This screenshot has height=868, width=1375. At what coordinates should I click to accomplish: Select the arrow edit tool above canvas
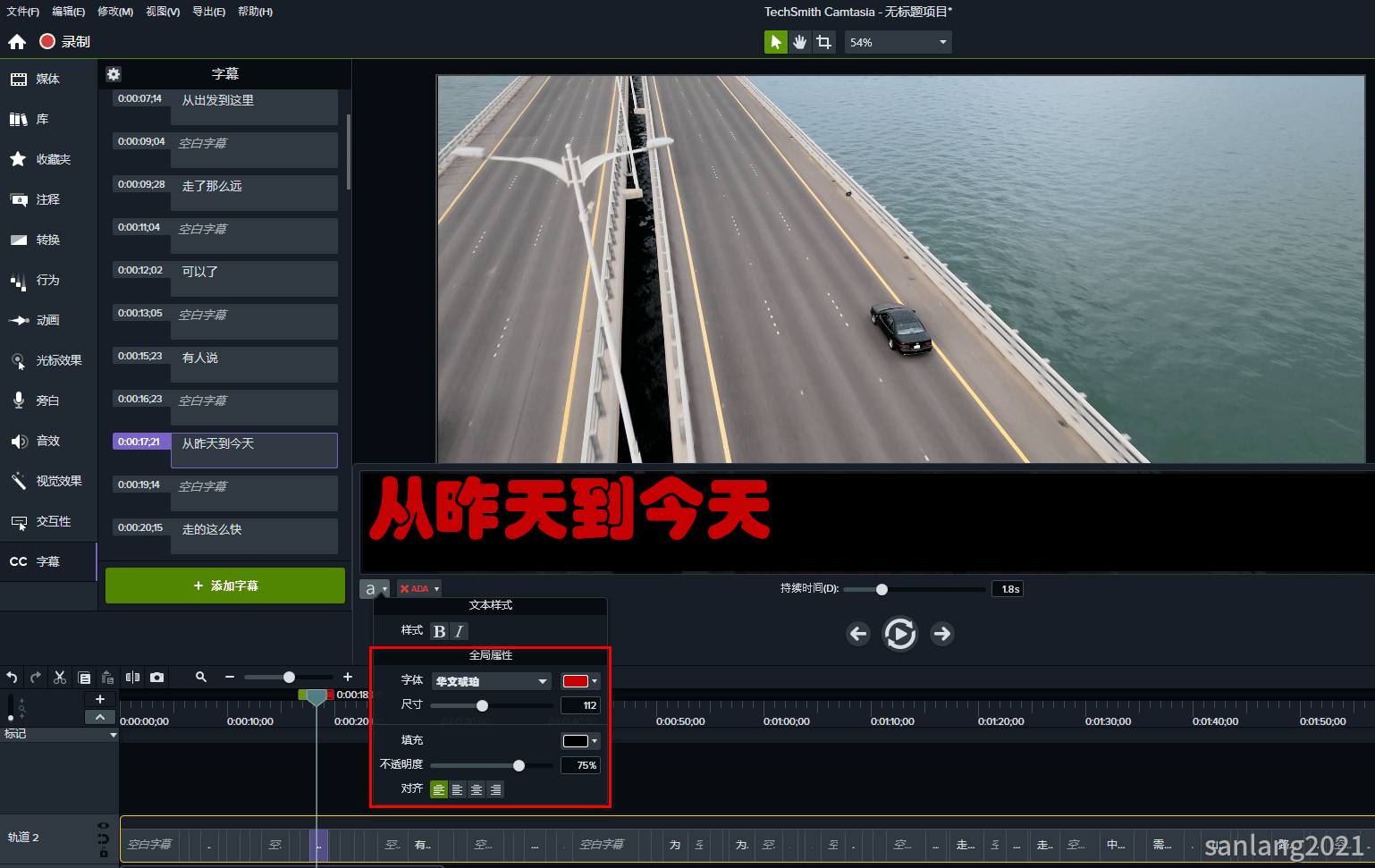pyautogui.click(x=776, y=42)
